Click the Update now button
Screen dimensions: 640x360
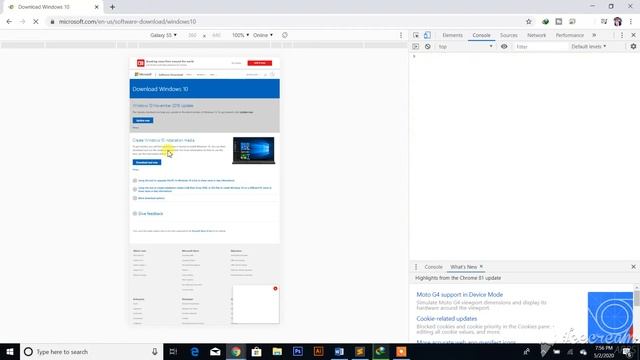tap(143, 120)
